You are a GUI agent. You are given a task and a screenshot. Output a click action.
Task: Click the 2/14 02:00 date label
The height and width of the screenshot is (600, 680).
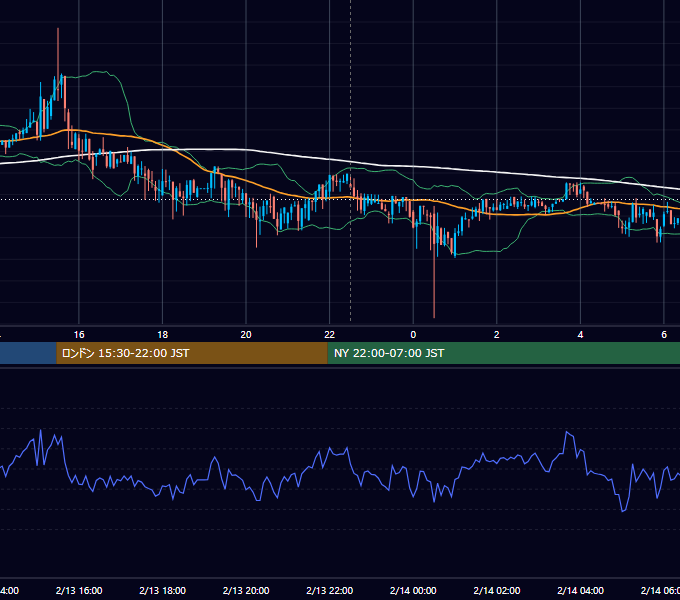[497, 590]
